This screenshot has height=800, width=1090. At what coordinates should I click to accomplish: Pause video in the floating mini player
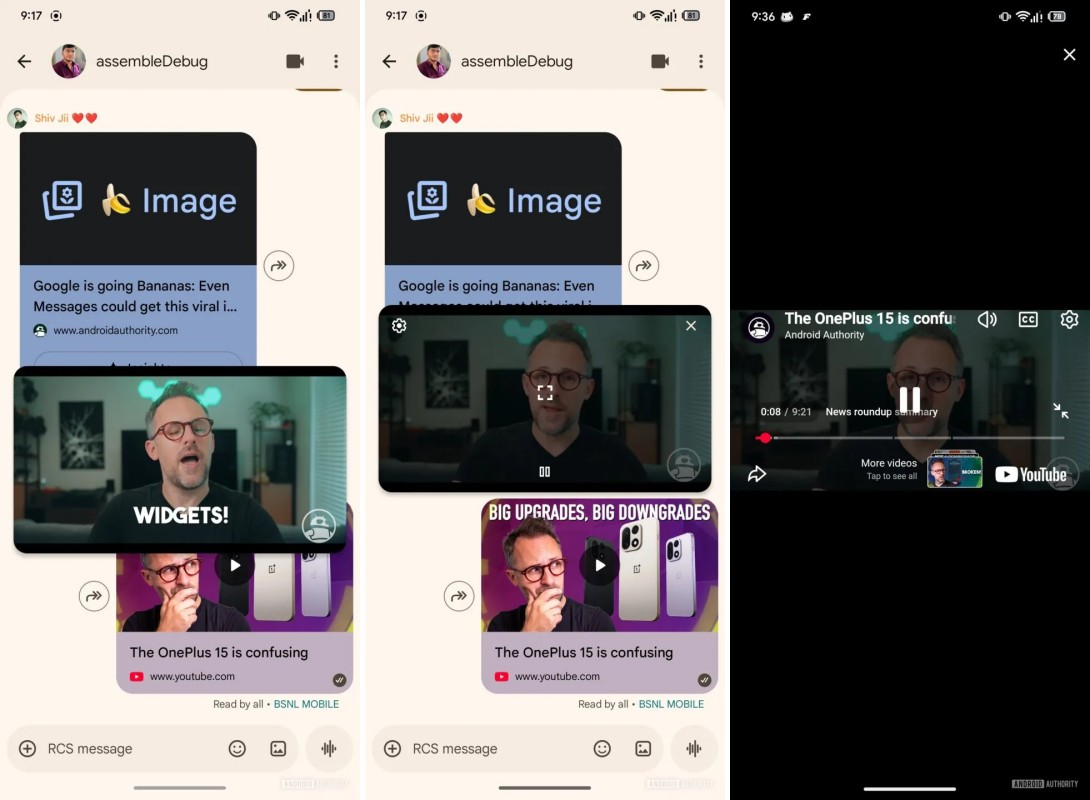[x=545, y=472]
